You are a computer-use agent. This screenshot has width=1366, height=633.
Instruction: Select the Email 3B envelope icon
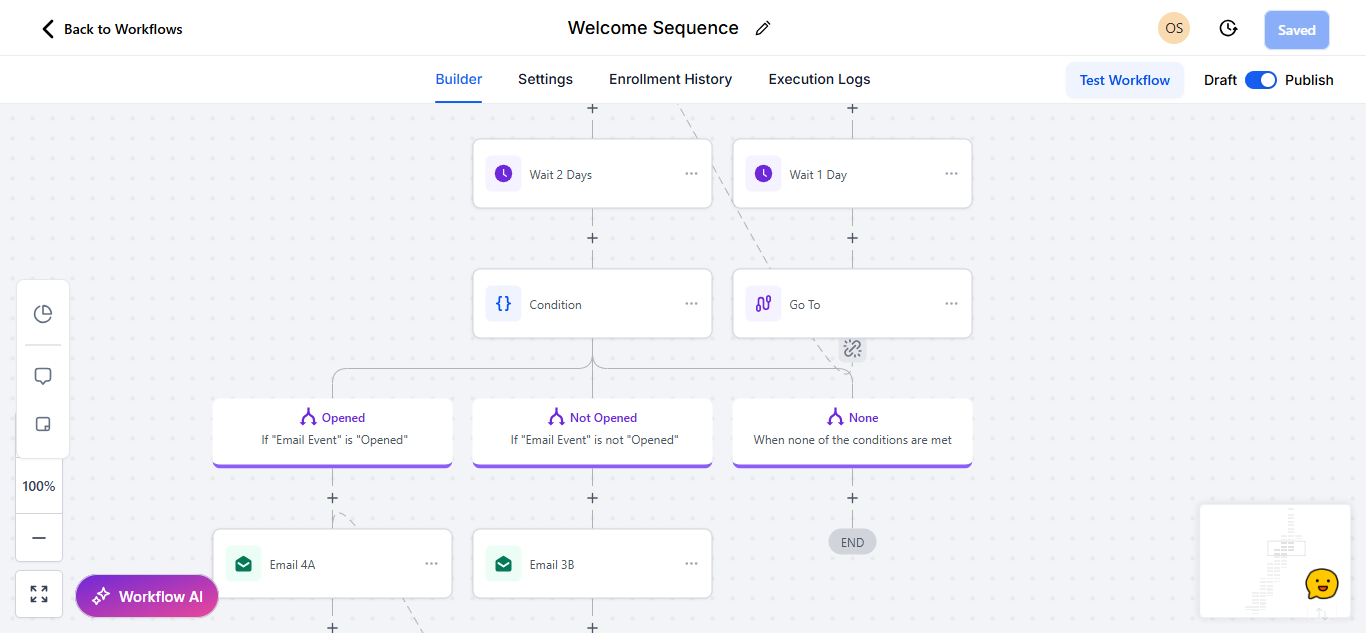pos(504,564)
